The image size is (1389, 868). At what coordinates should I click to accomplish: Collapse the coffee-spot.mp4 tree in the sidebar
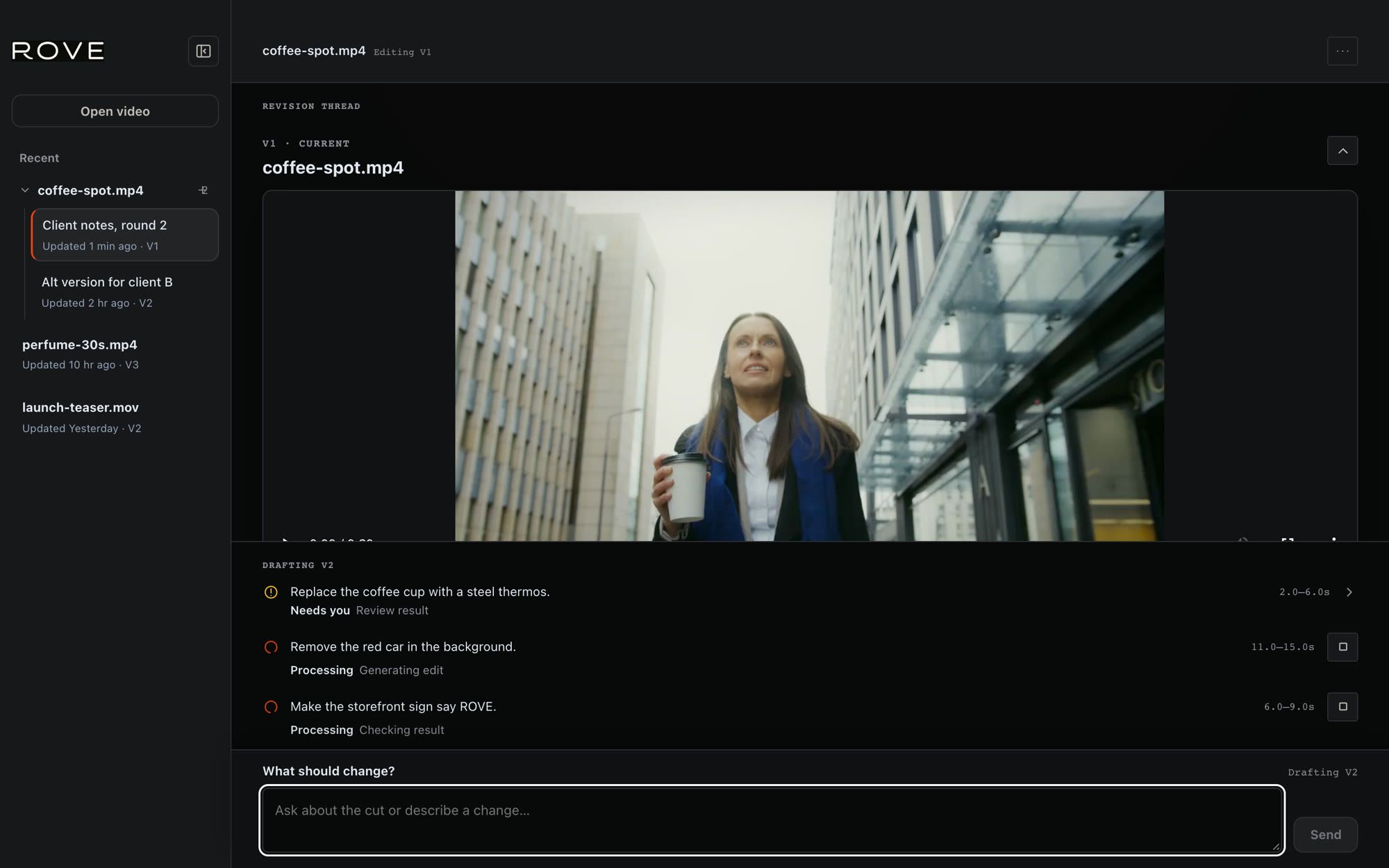25,190
